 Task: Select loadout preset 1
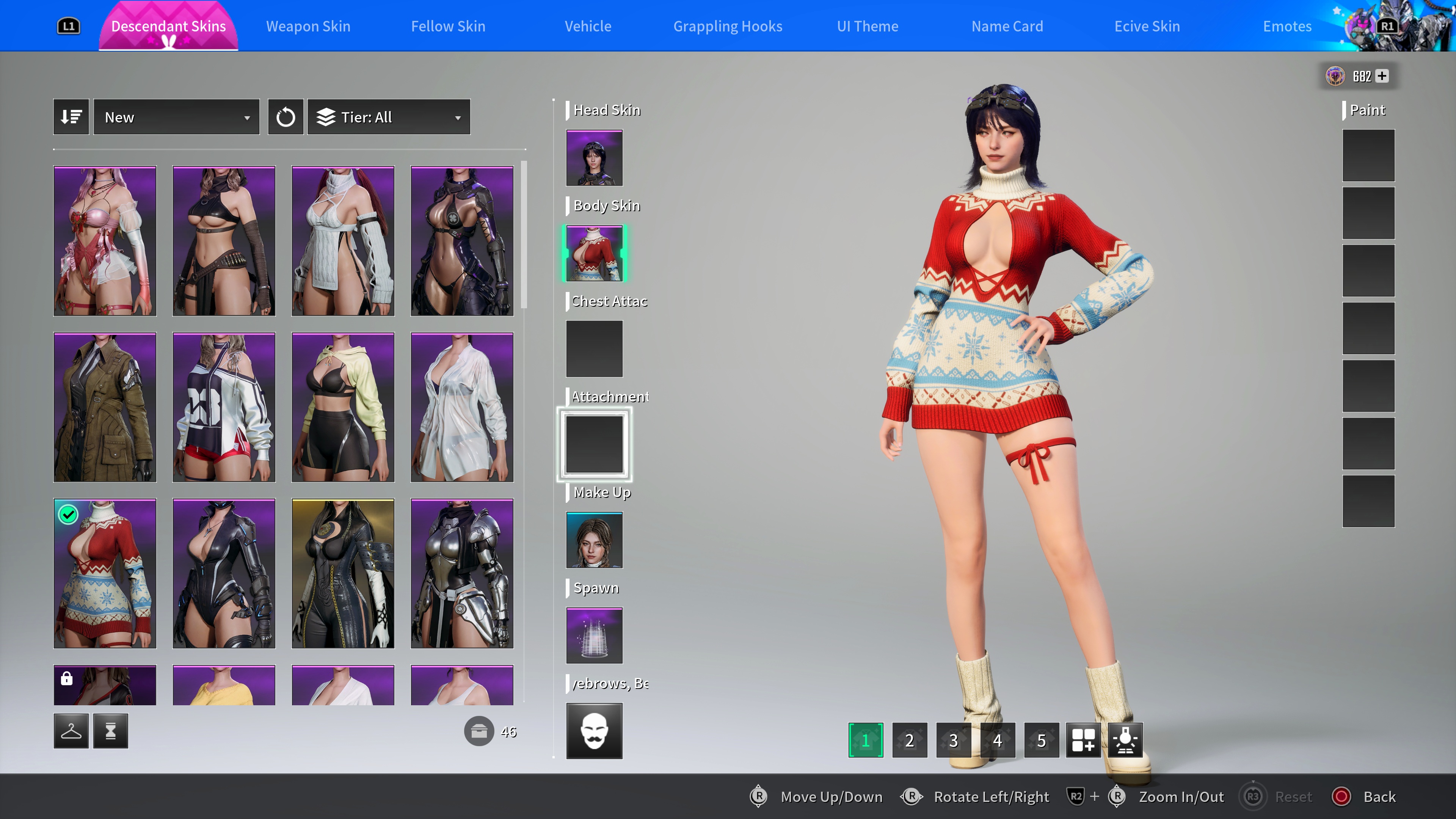click(865, 740)
